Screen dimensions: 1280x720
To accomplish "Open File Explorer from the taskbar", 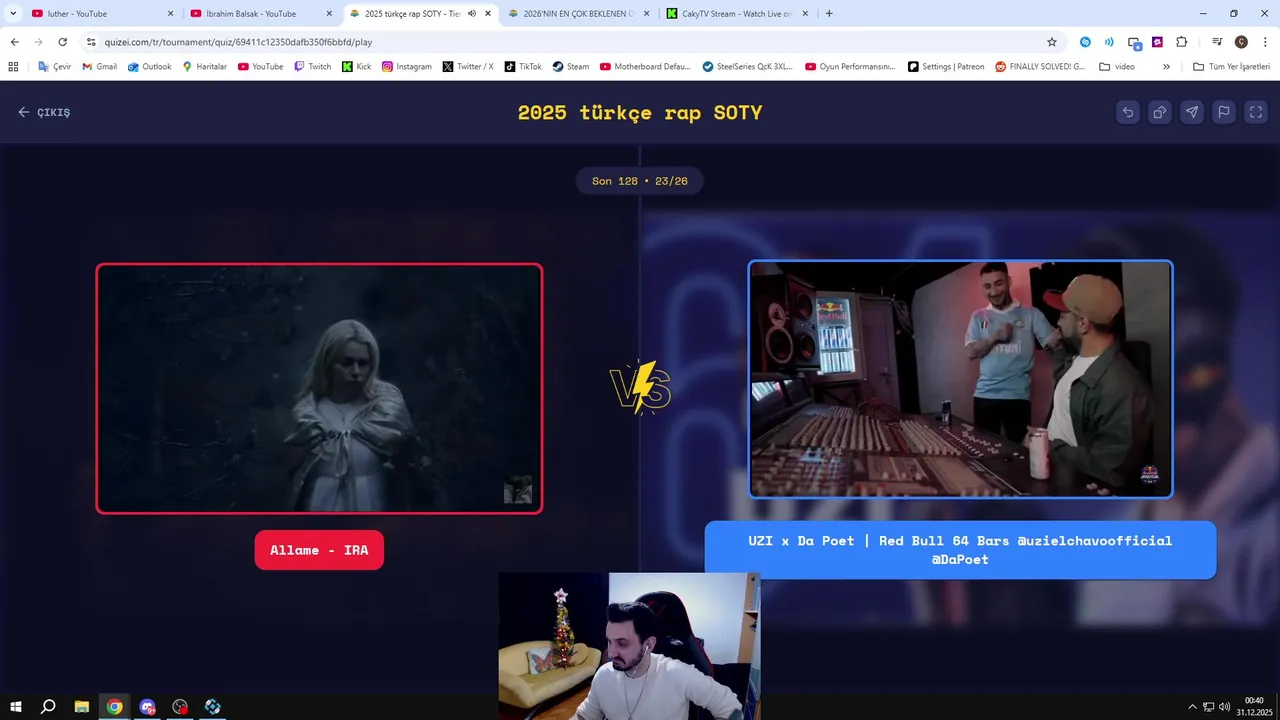I will [82, 707].
